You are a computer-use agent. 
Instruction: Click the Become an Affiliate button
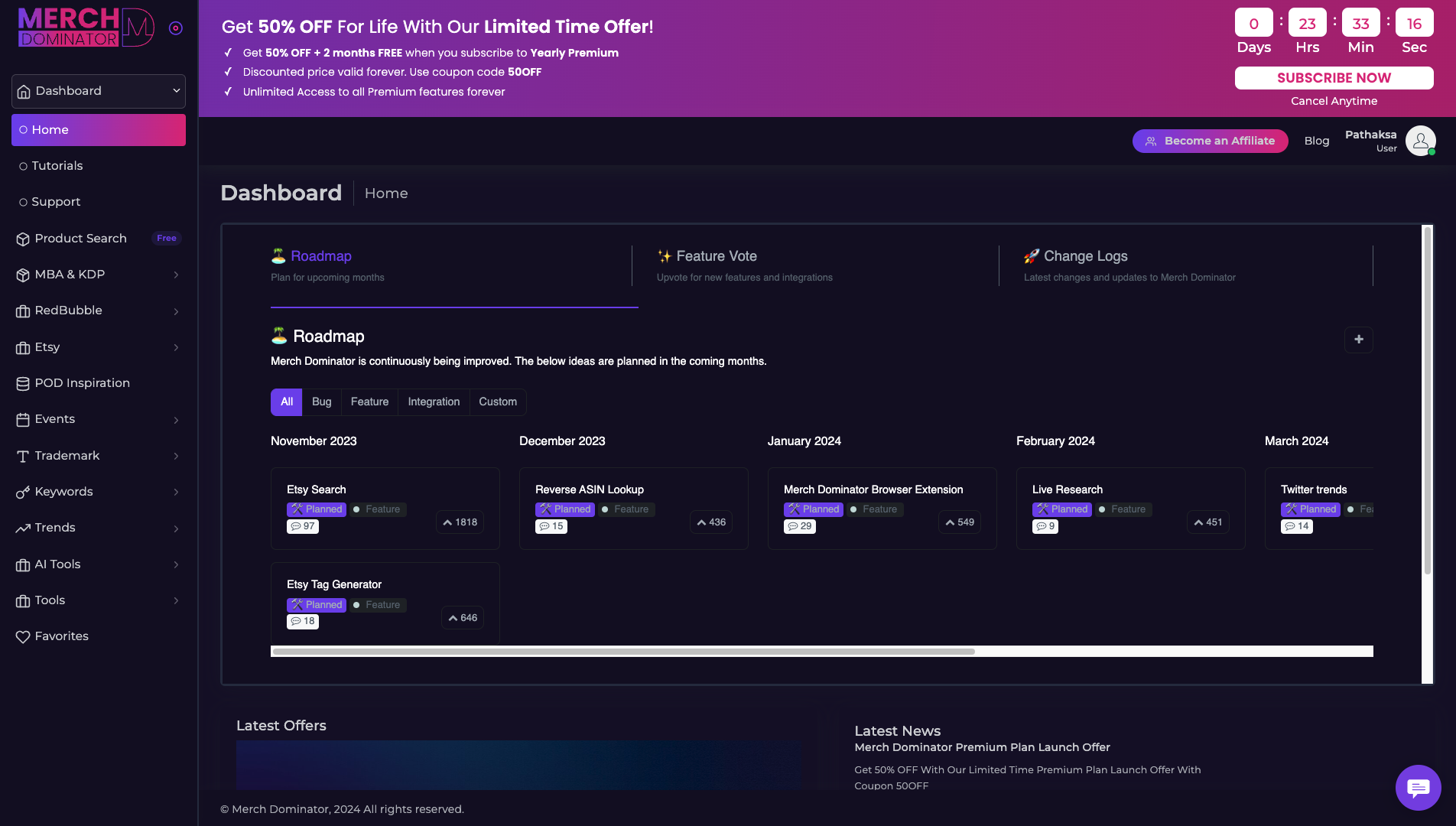(1210, 141)
